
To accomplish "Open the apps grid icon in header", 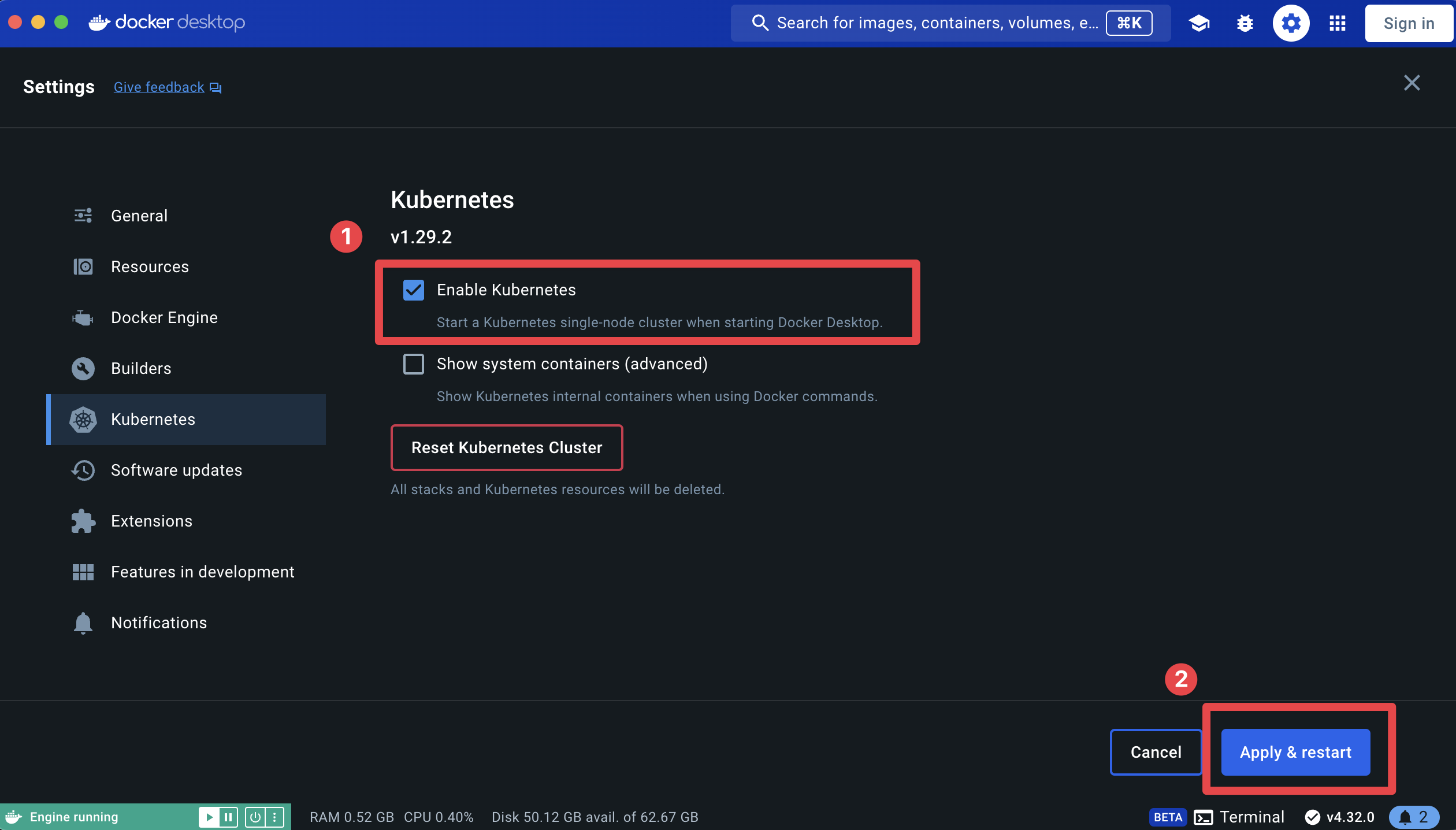I will (x=1337, y=23).
